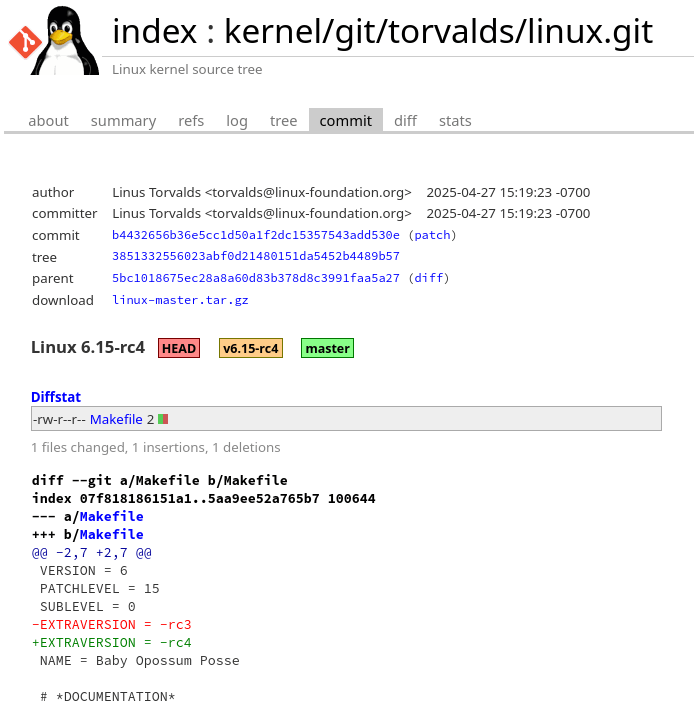This screenshot has width=694, height=719.
Task: Download linux-master.tar.gz archive
Action: point(180,300)
